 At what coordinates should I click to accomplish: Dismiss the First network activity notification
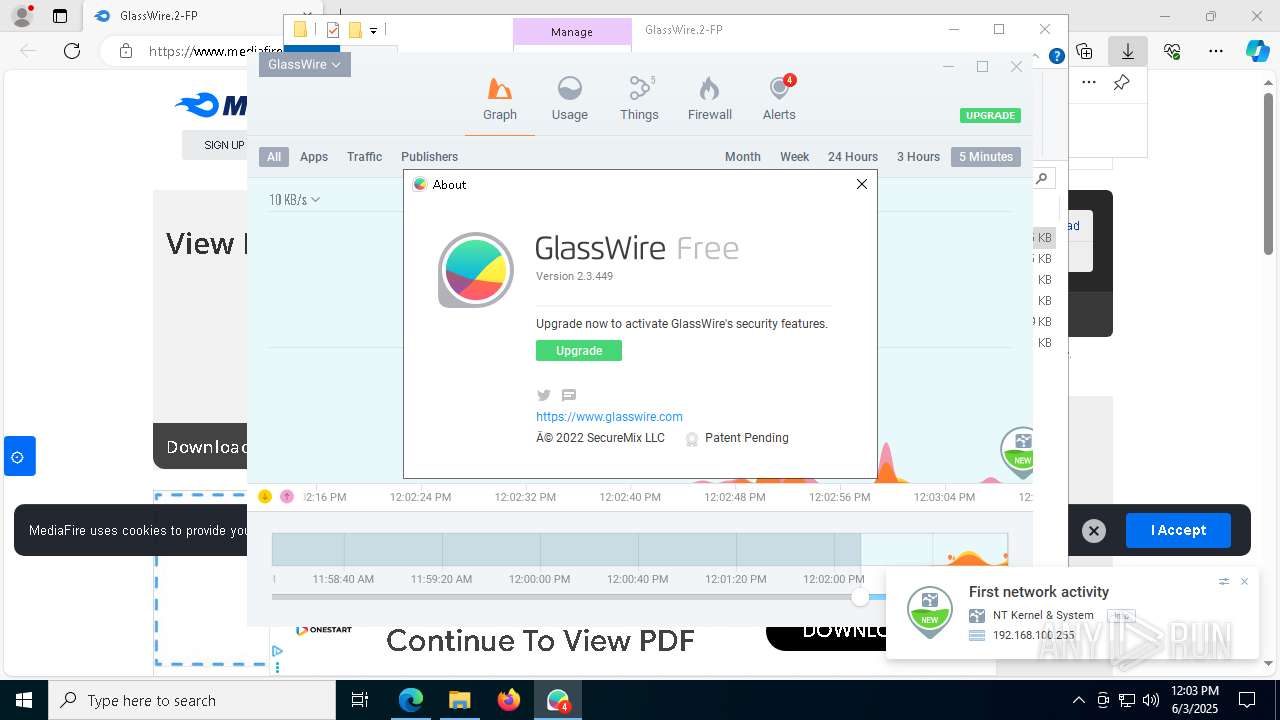point(1244,581)
